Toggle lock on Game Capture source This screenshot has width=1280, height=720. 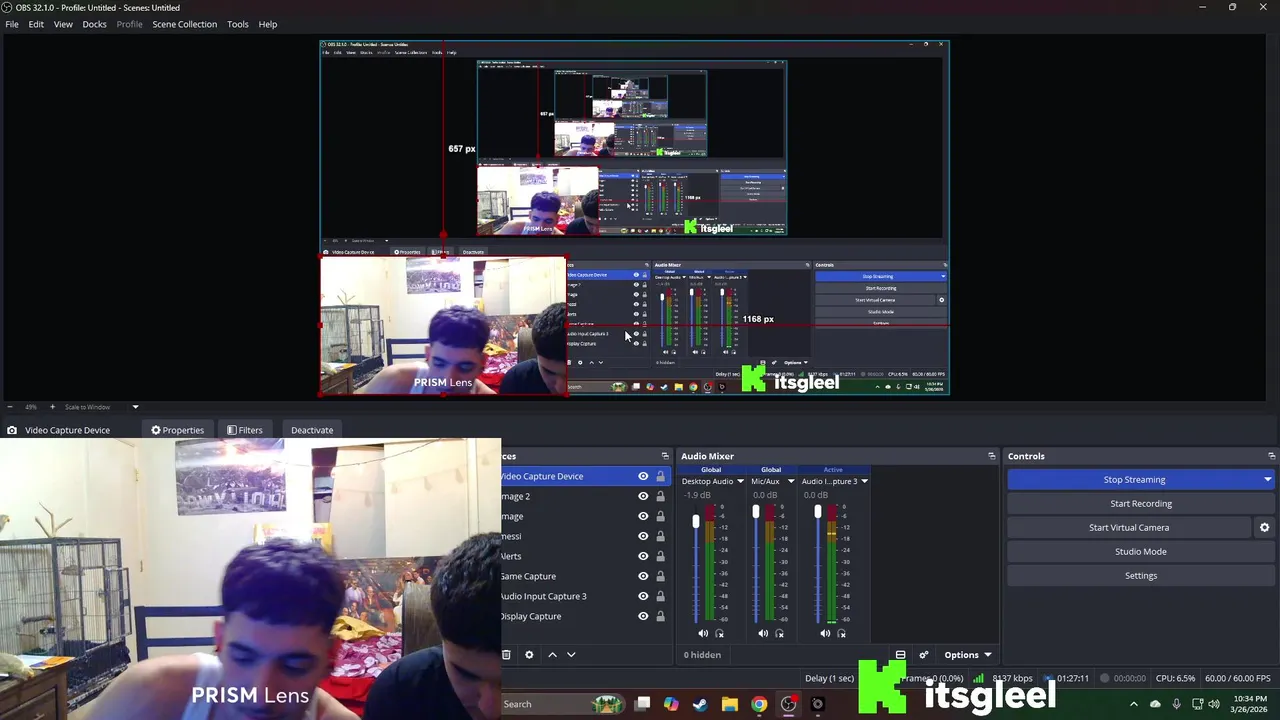point(660,576)
